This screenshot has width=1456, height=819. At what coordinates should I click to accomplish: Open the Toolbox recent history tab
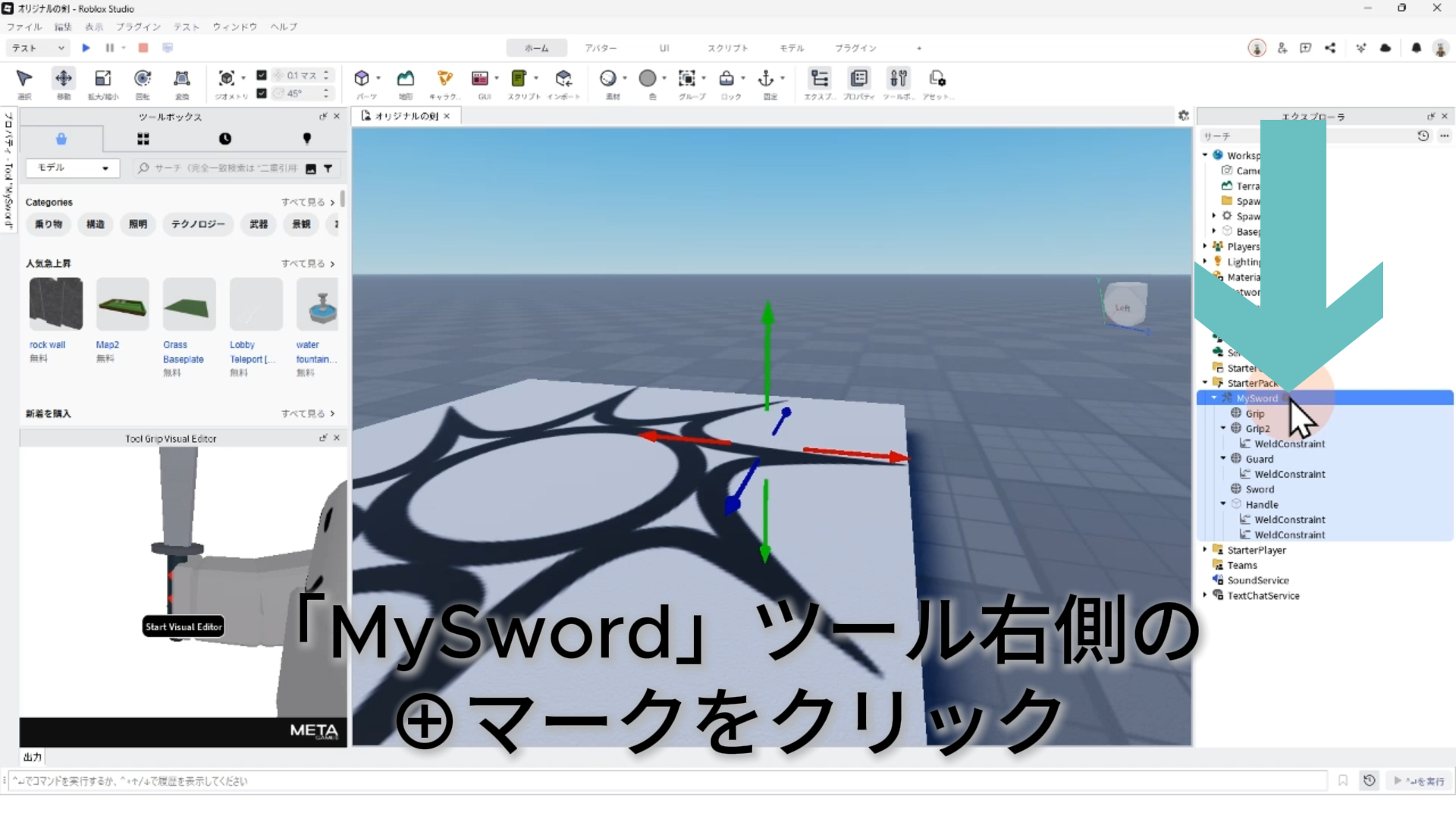[225, 139]
